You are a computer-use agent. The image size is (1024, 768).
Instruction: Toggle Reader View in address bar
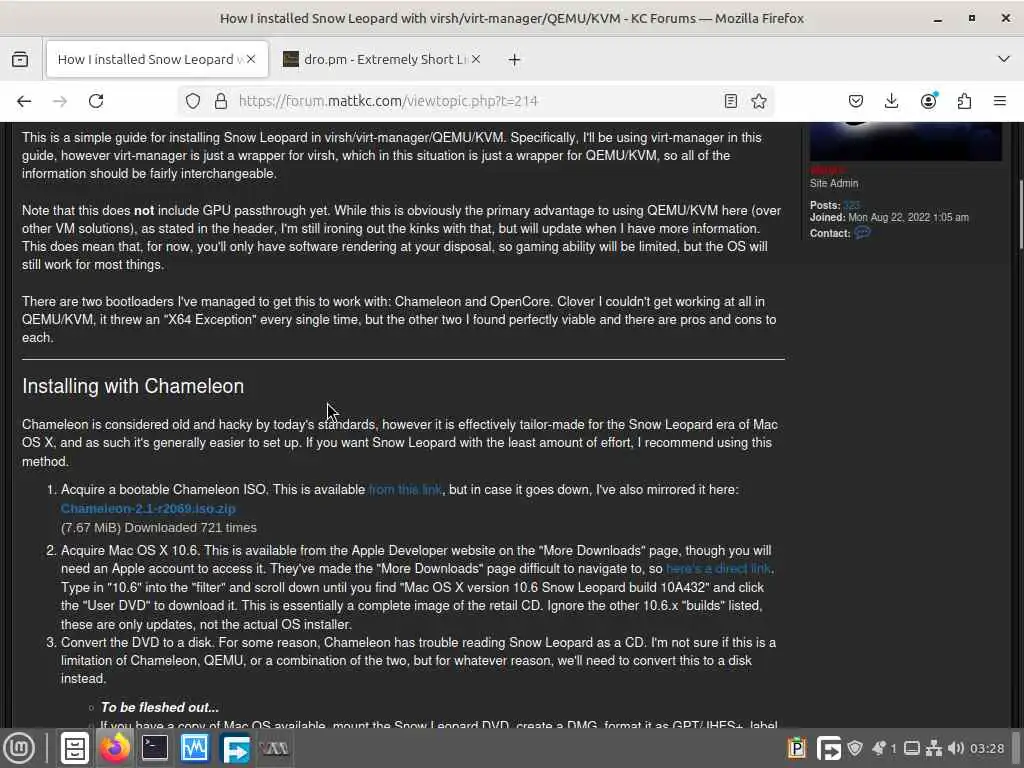click(731, 101)
